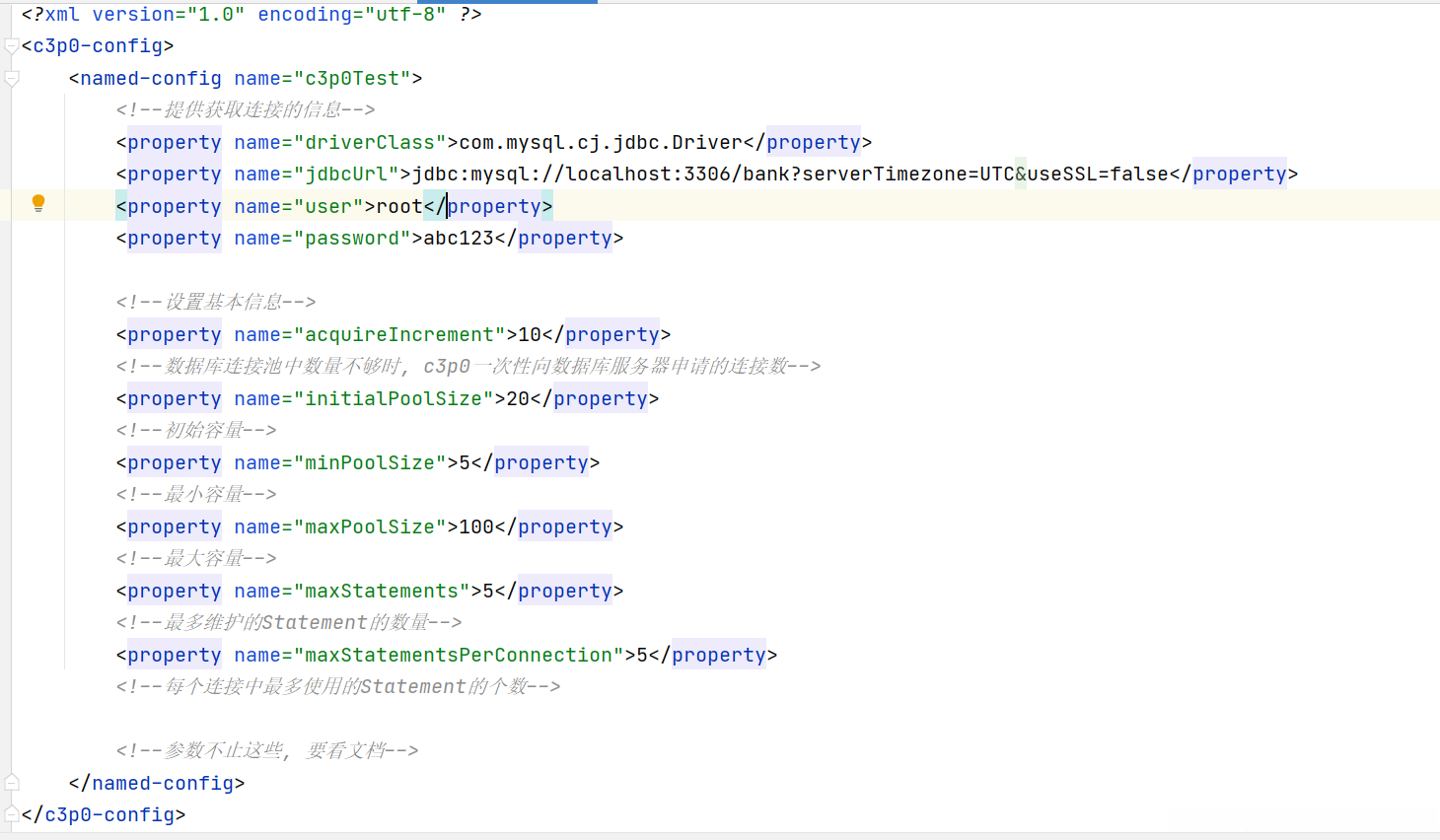Click the useSSL=false portion of the URL
The height and width of the screenshot is (840, 1440).
pyautogui.click(x=1098, y=175)
